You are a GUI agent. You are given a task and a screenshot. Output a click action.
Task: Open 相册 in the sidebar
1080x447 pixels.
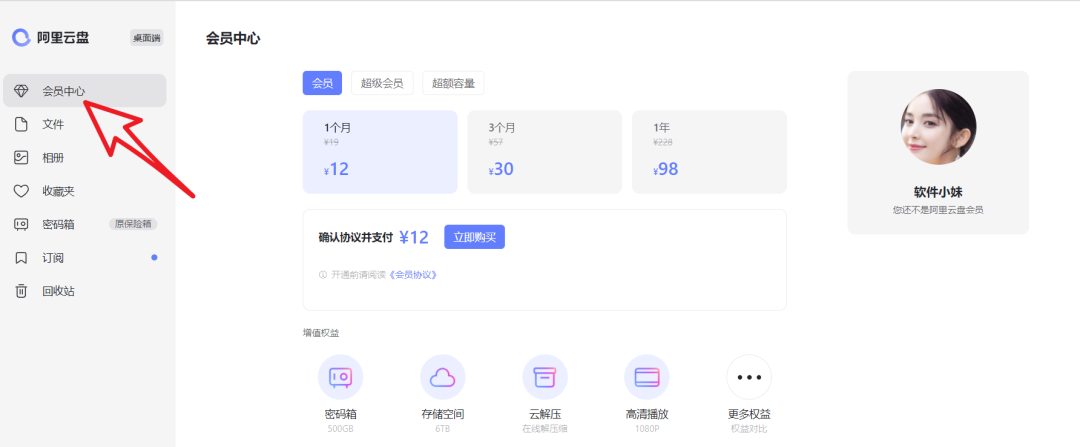point(85,158)
